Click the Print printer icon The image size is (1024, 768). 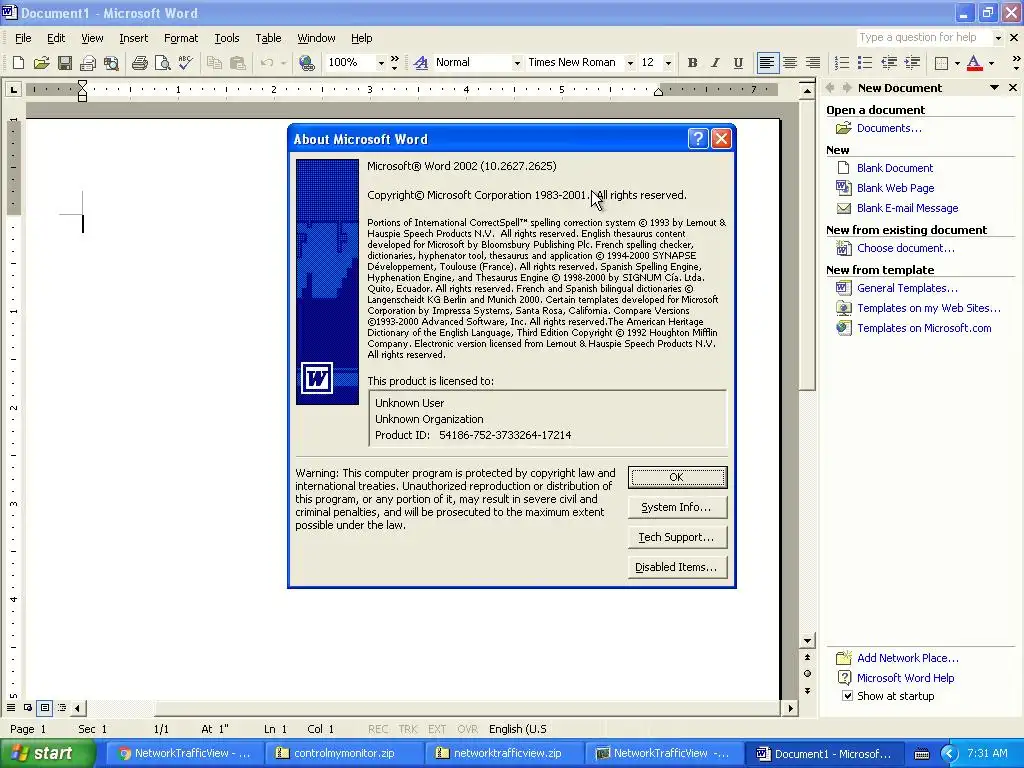point(139,63)
